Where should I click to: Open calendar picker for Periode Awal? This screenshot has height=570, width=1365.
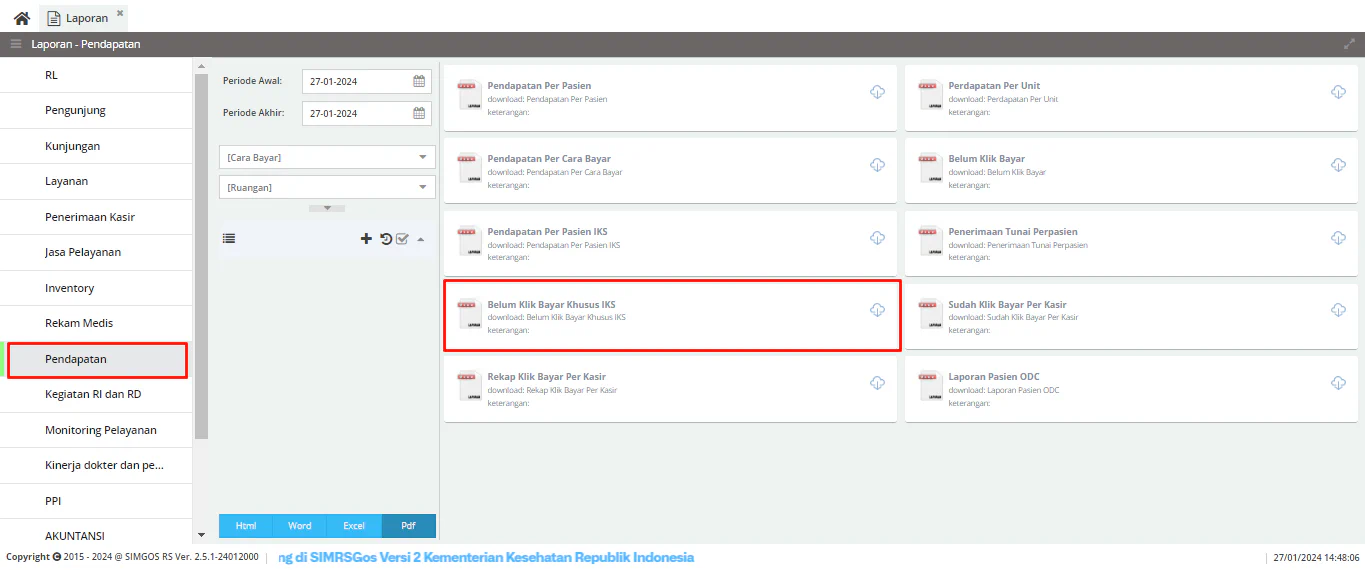pos(420,82)
